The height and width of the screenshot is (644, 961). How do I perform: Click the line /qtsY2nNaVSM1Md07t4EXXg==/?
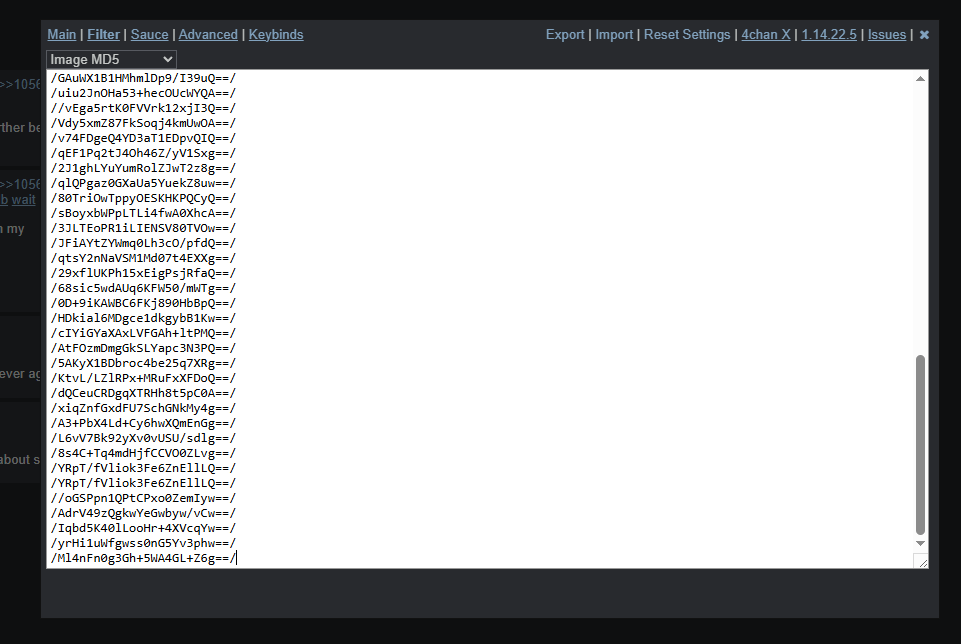143,259
